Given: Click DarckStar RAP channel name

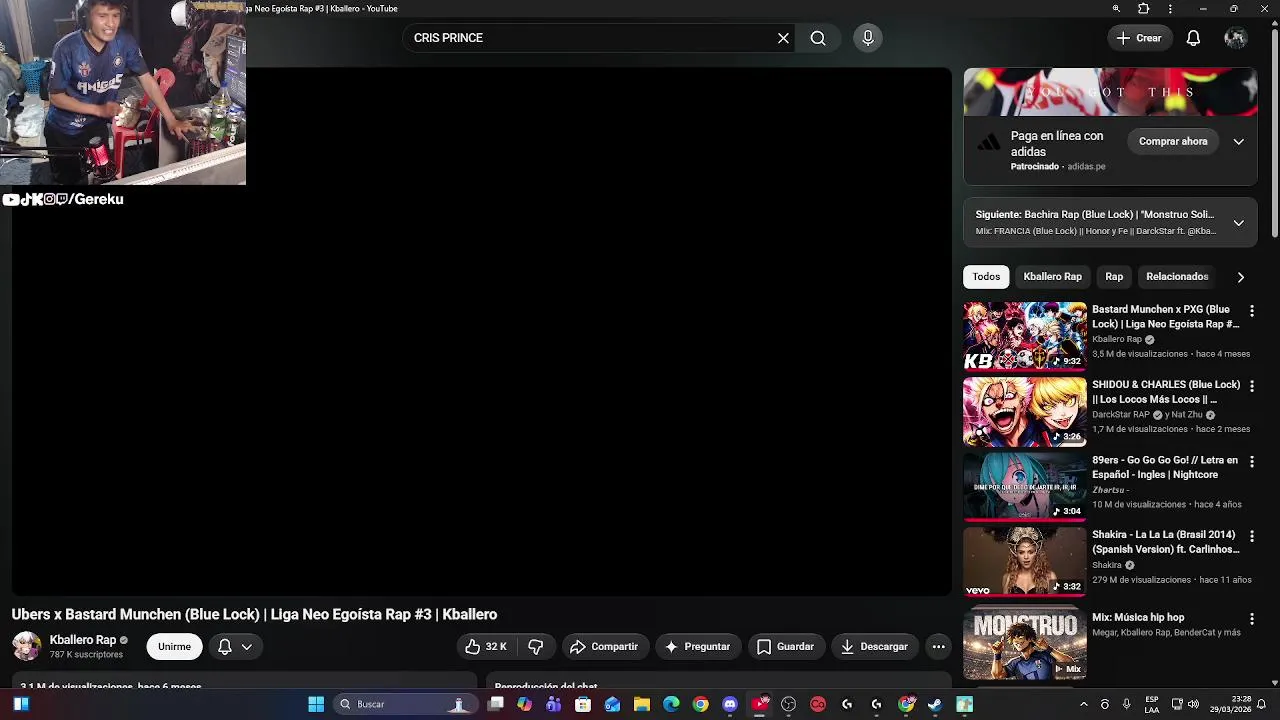Looking at the screenshot, I should [x=1121, y=414].
